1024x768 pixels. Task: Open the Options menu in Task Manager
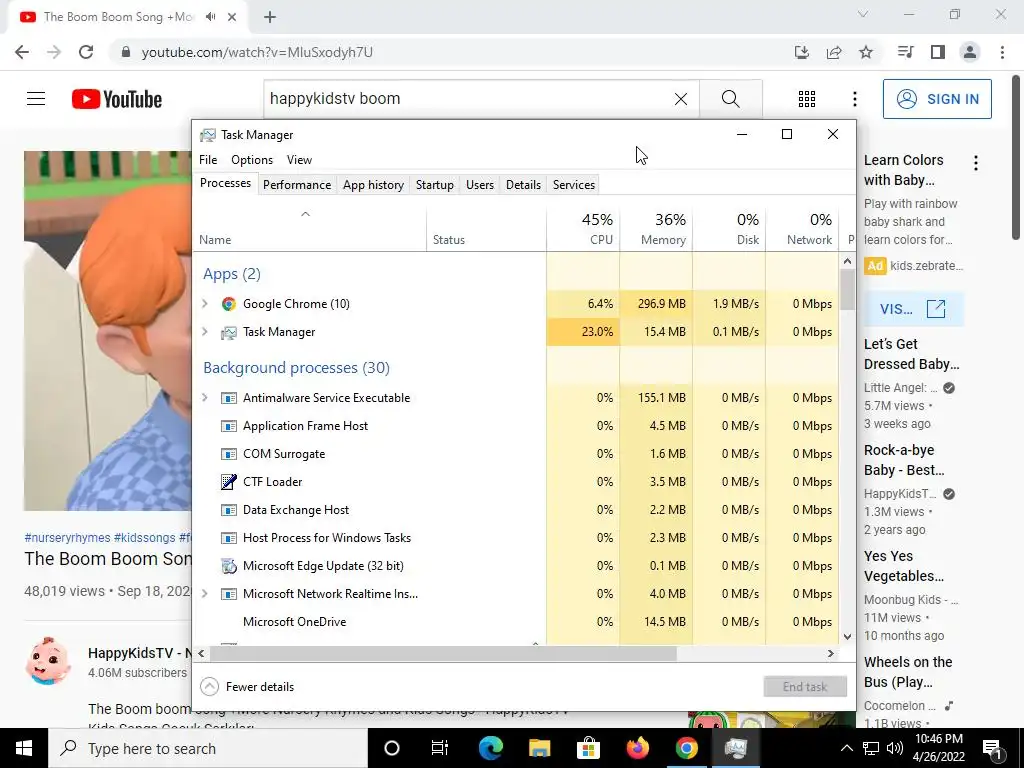pyautogui.click(x=252, y=160)
